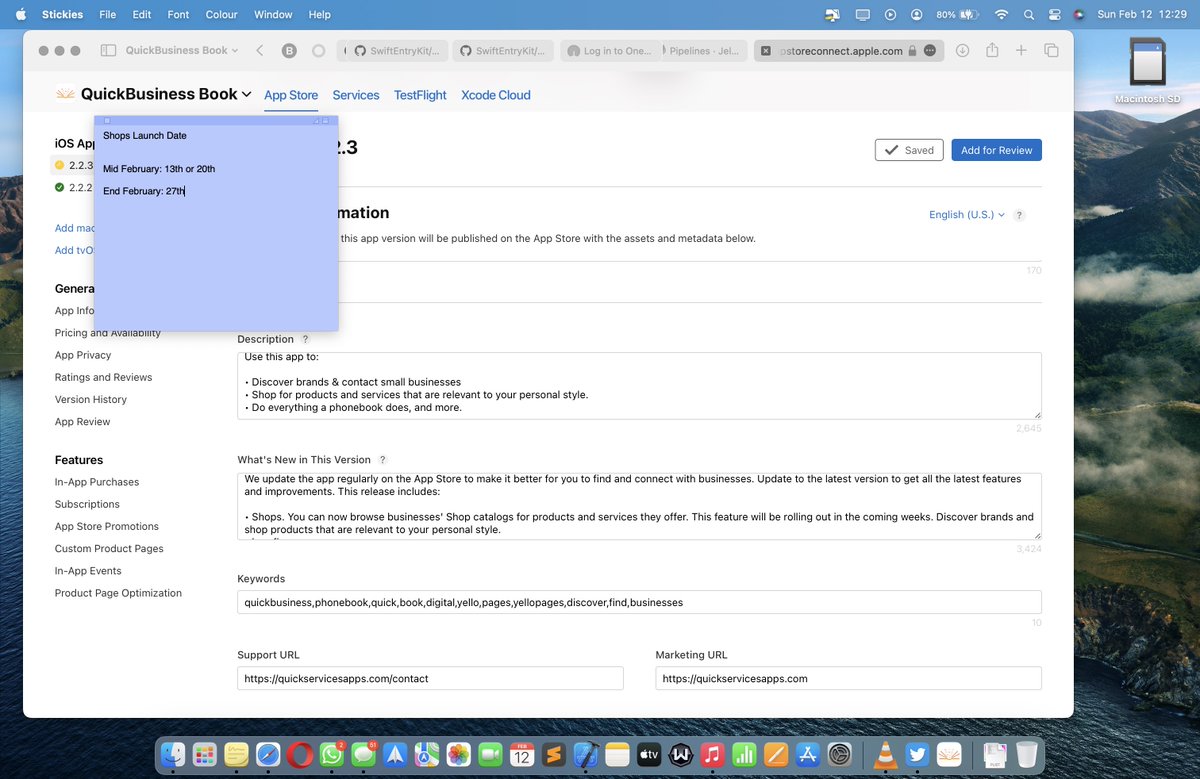Click into the Support URL field
Screen dimensions: 1200x779
pyautogui.click(x=430, y=678)
